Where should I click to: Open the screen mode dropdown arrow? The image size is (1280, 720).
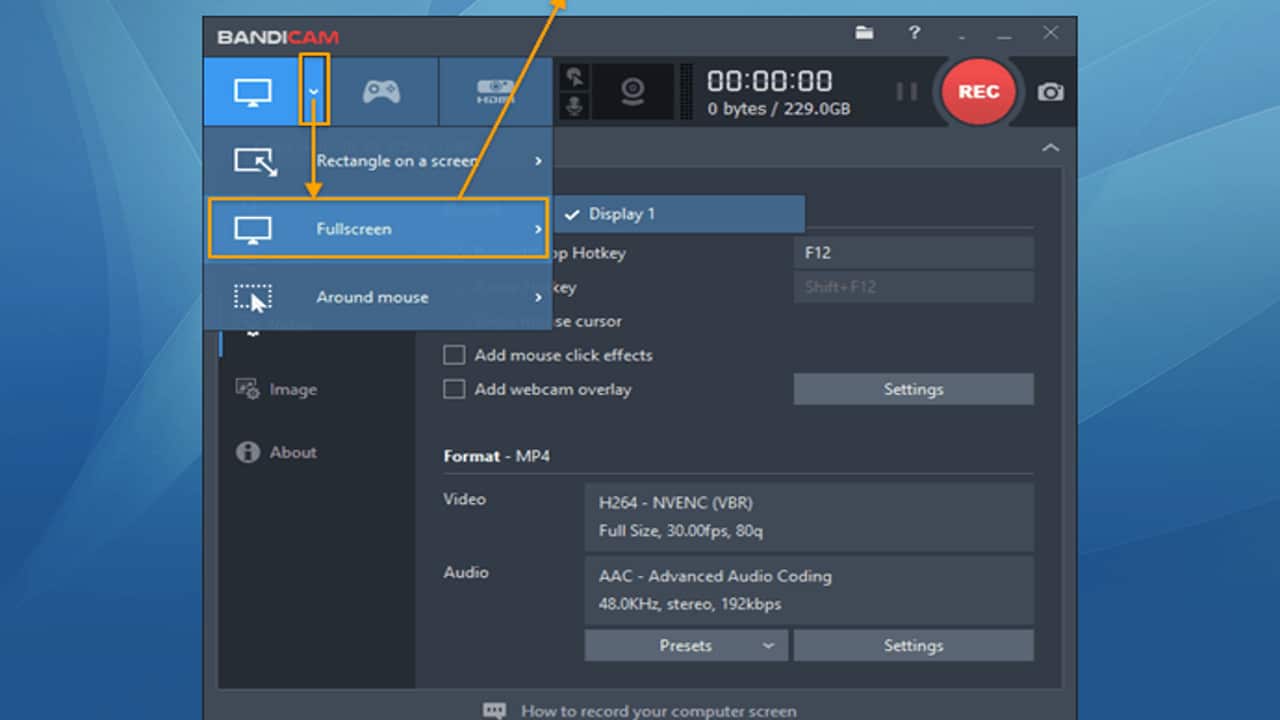[313, 91]
